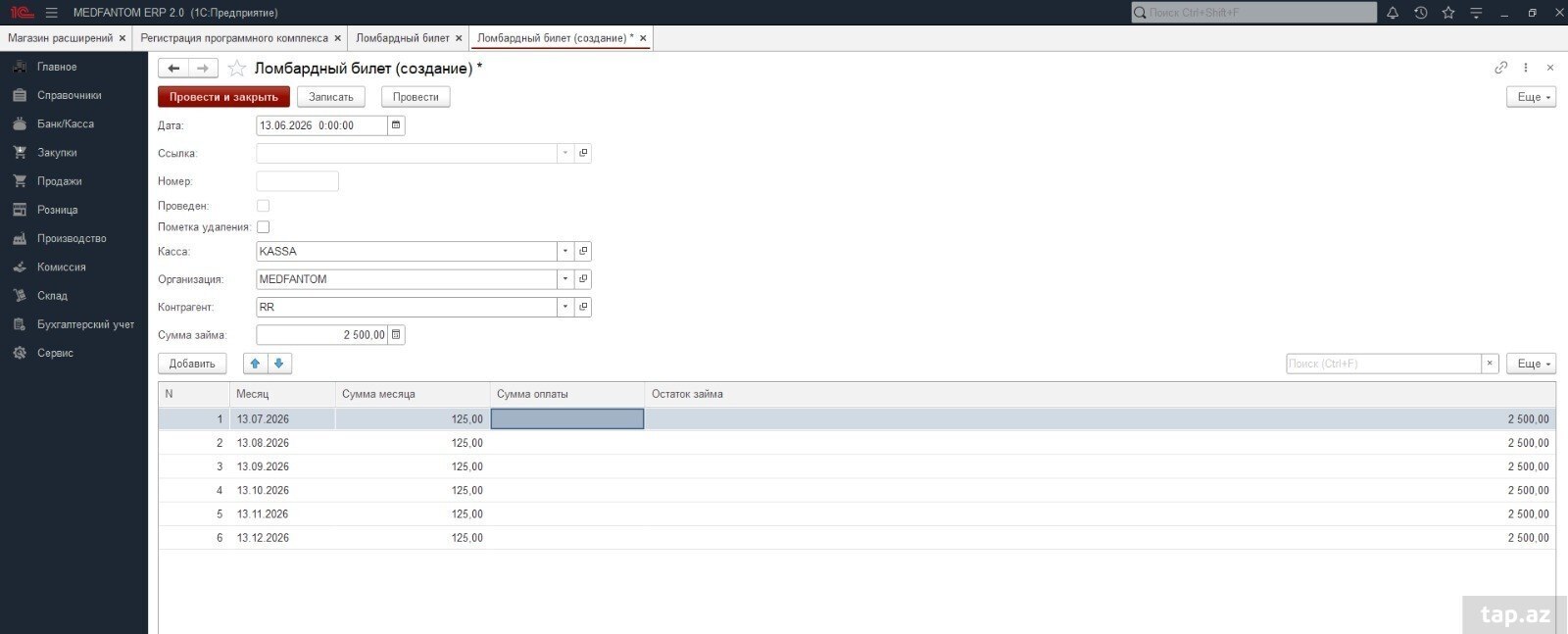Open the Производство section
The width and height of the screenshot is (1568, 634).
(x=72, y=238)
